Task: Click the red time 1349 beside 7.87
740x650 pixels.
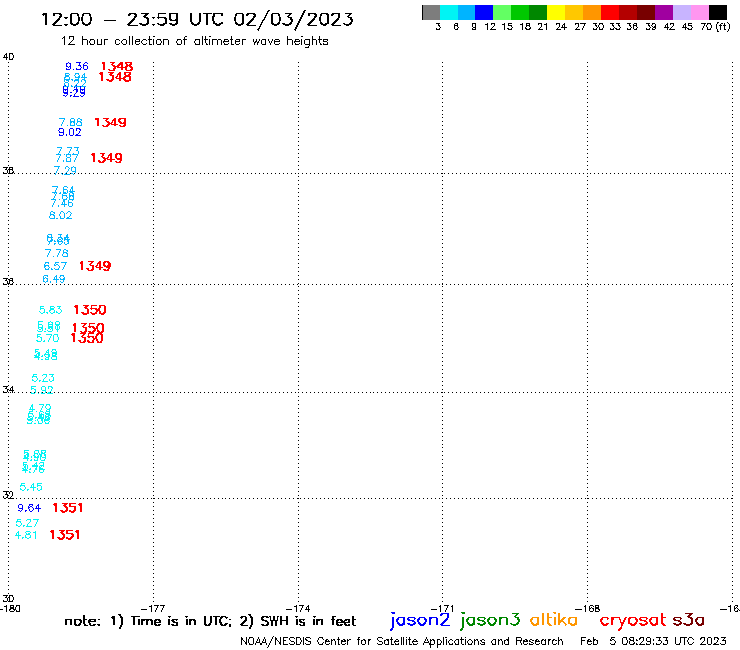Action: coord(106,158)
